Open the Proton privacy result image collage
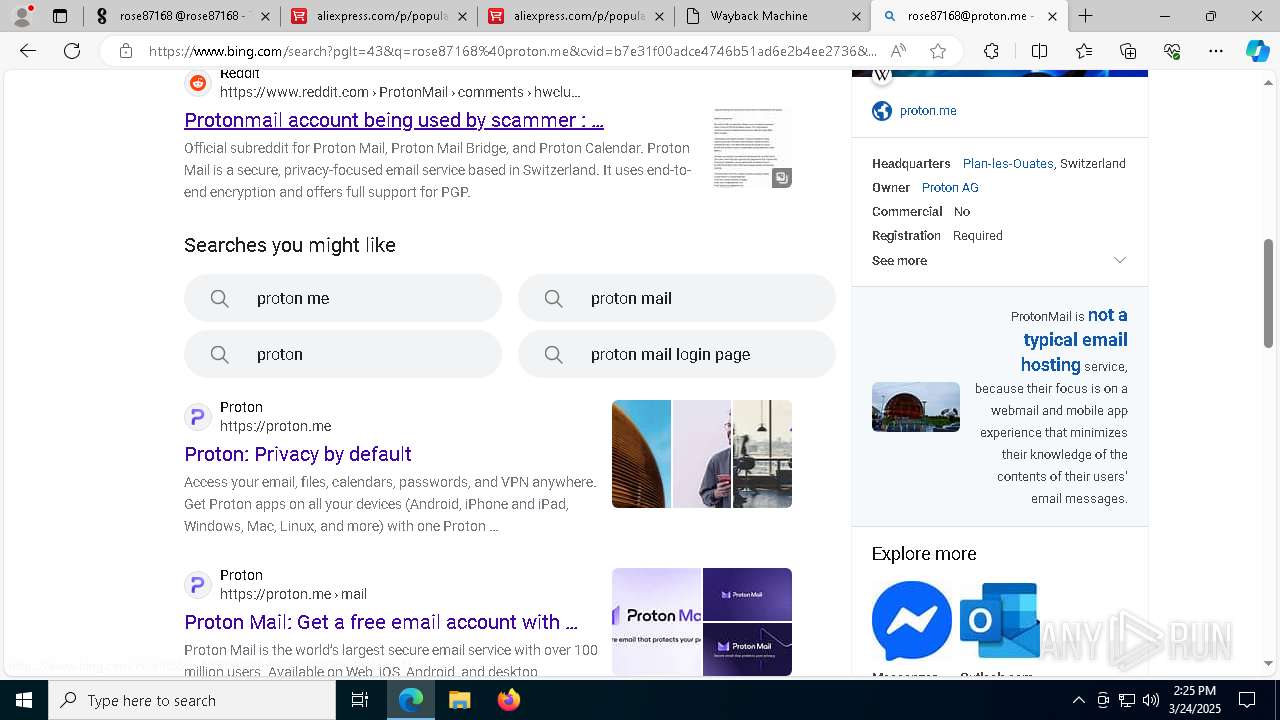Viewport: 1280px width, 720px height. pos(702,454)
